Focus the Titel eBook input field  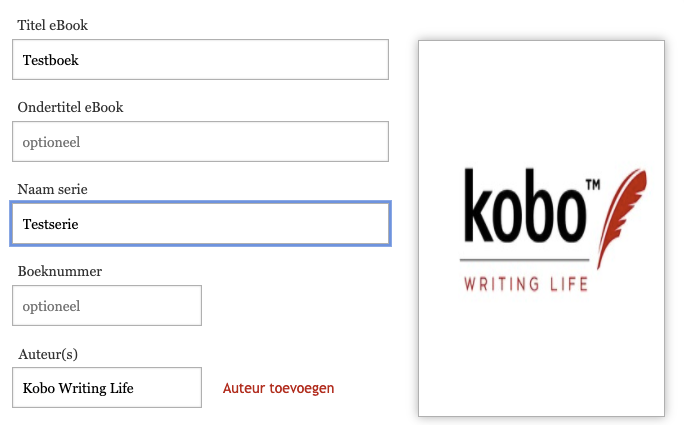(200, 60)
